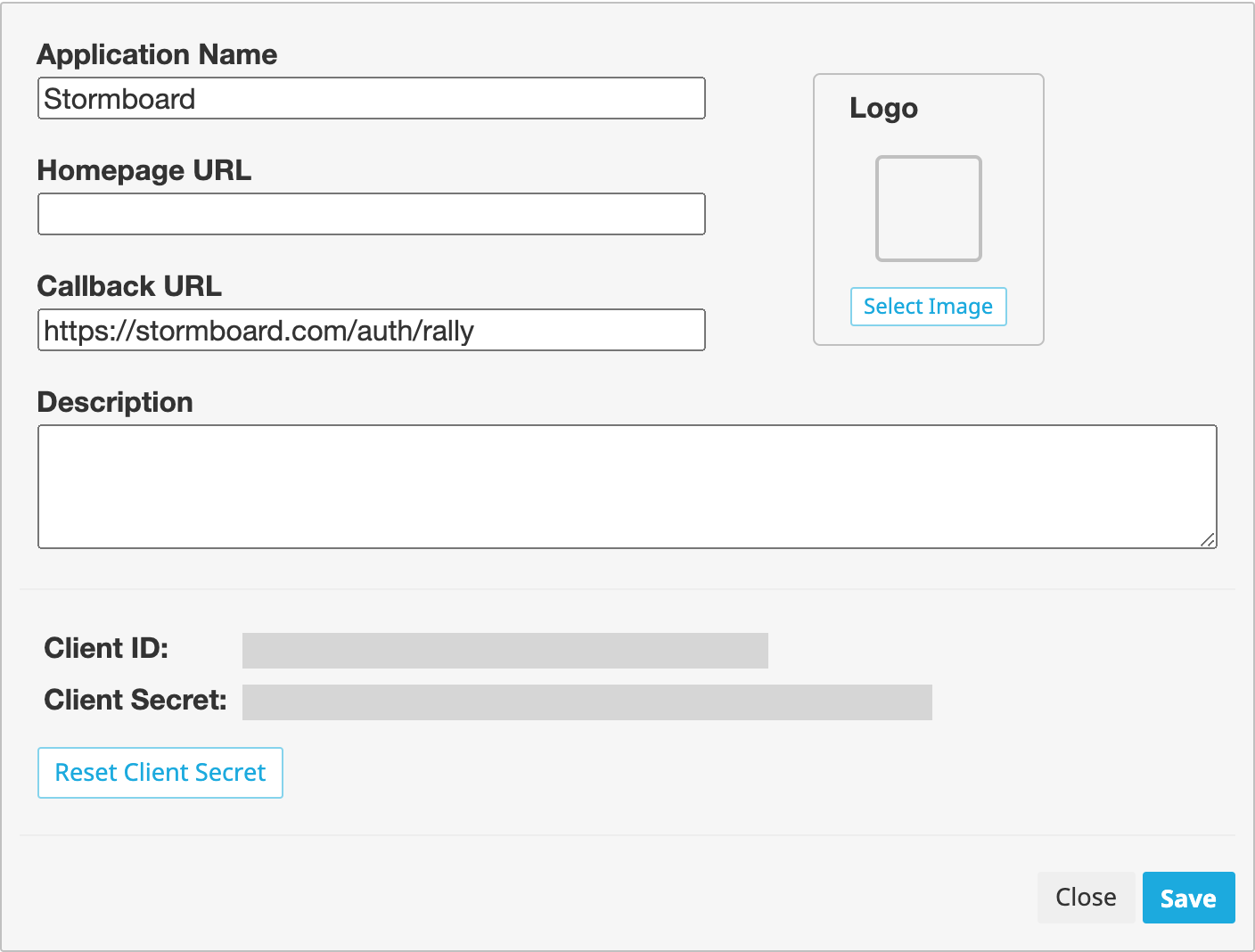The image size is (1255, 952).
Task: Save the application settings
Action: click(x=1188, y=898)
